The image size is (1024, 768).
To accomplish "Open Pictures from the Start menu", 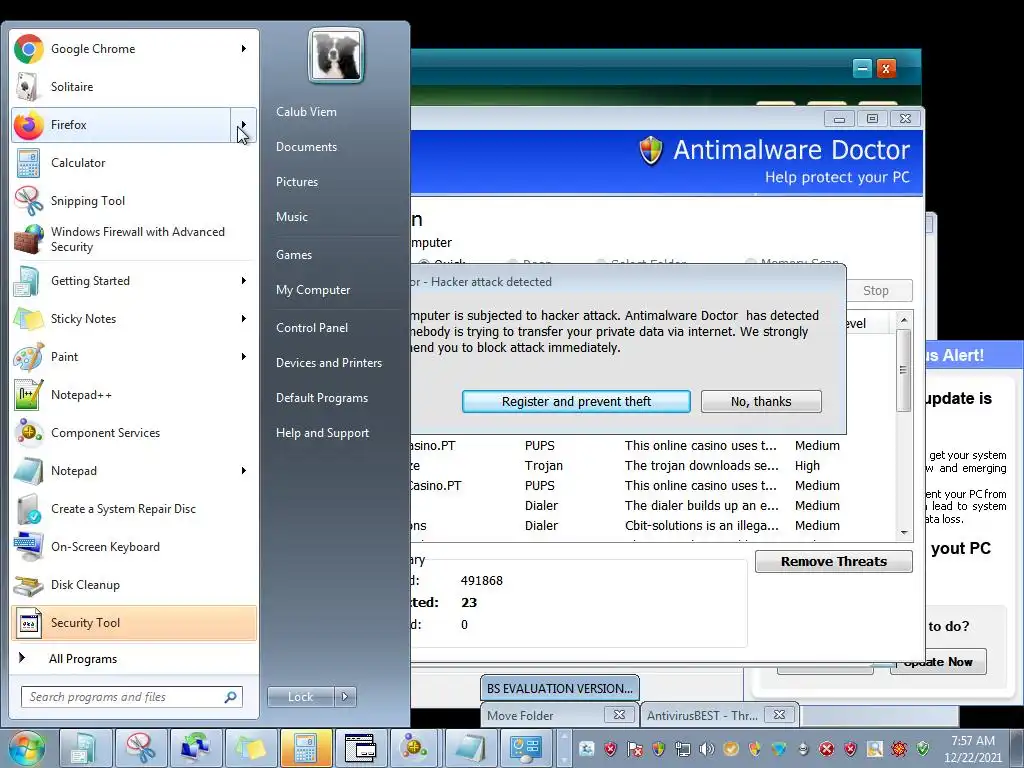I will [x=296, y=182].
